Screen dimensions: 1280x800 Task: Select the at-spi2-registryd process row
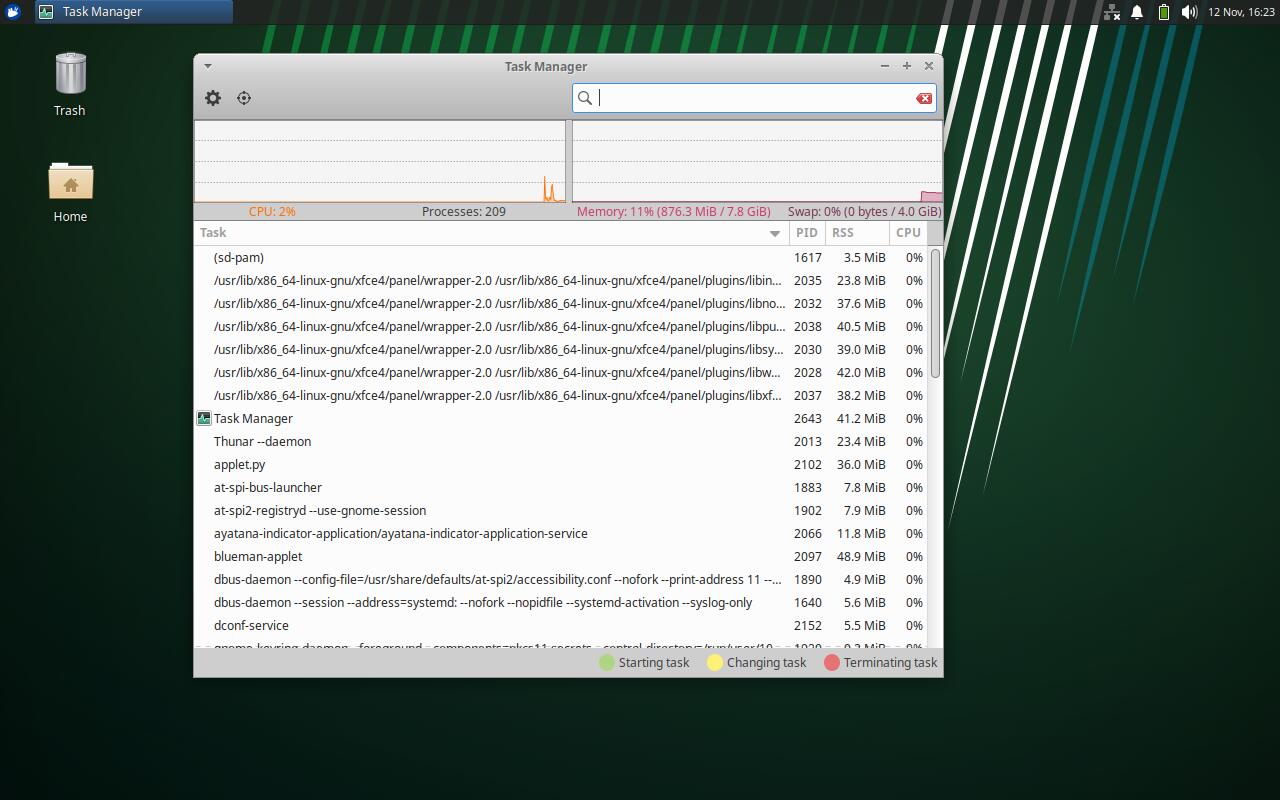click(561, 511)
